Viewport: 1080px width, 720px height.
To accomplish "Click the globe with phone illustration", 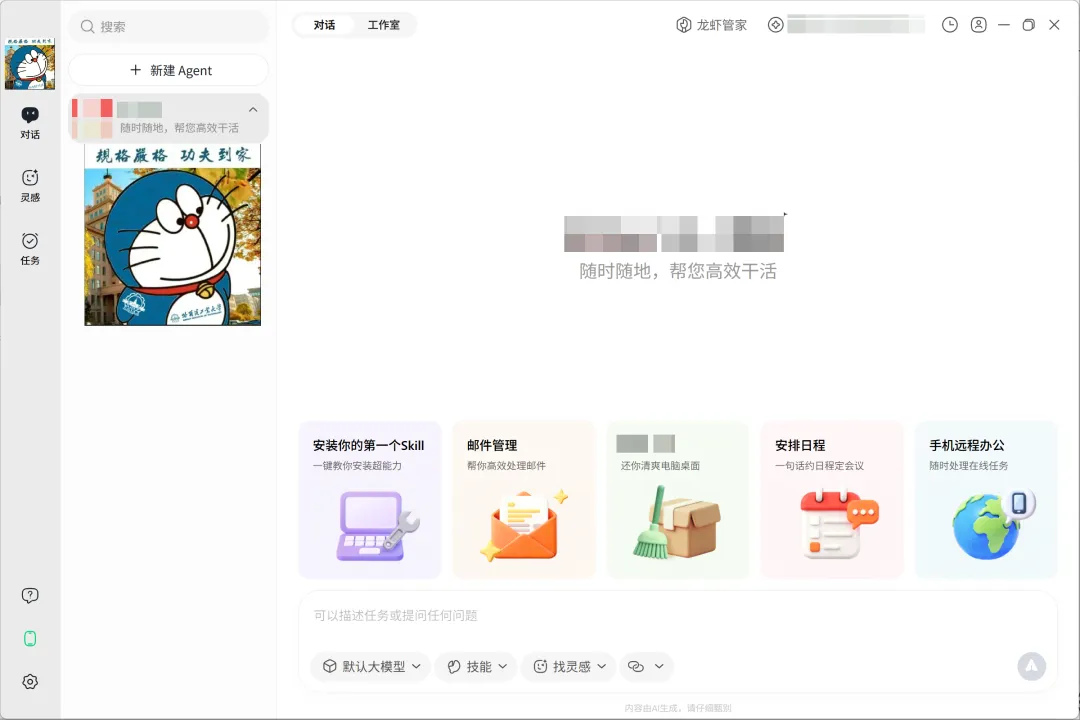I will [x=994, y=524].
